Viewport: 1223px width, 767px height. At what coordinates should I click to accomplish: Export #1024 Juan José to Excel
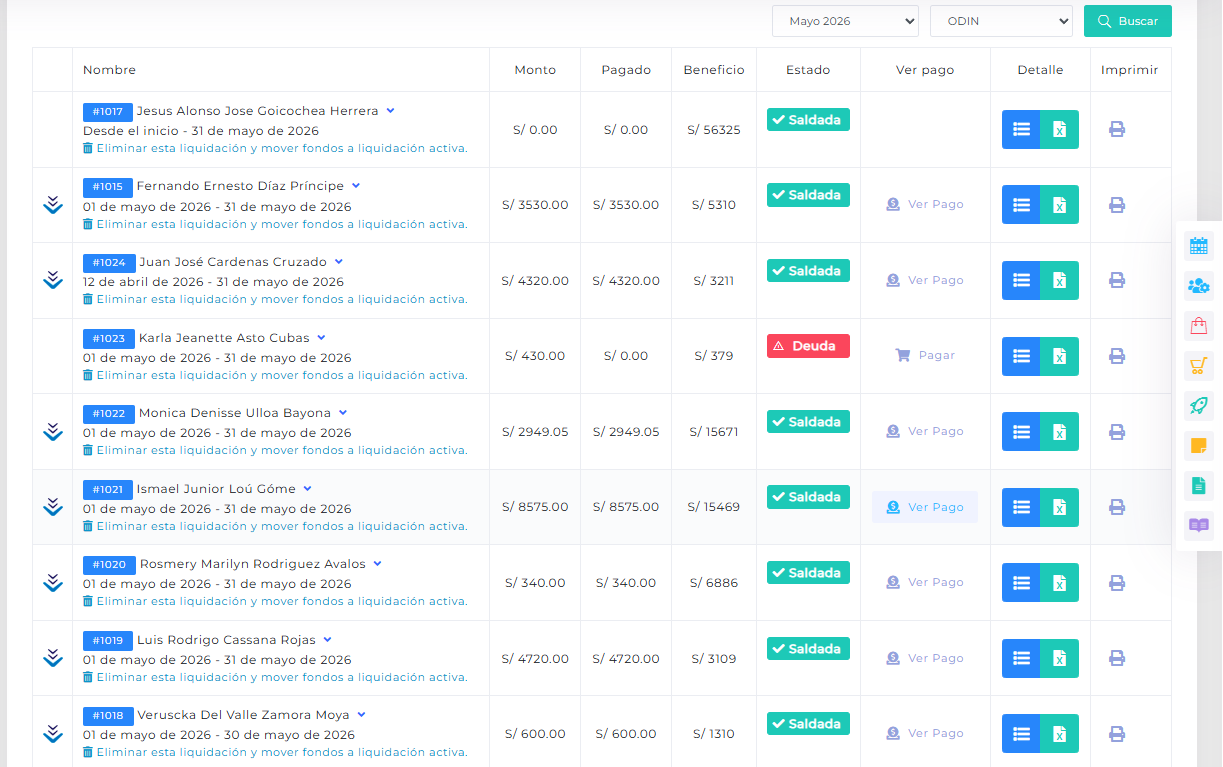tap(1059, 280)
